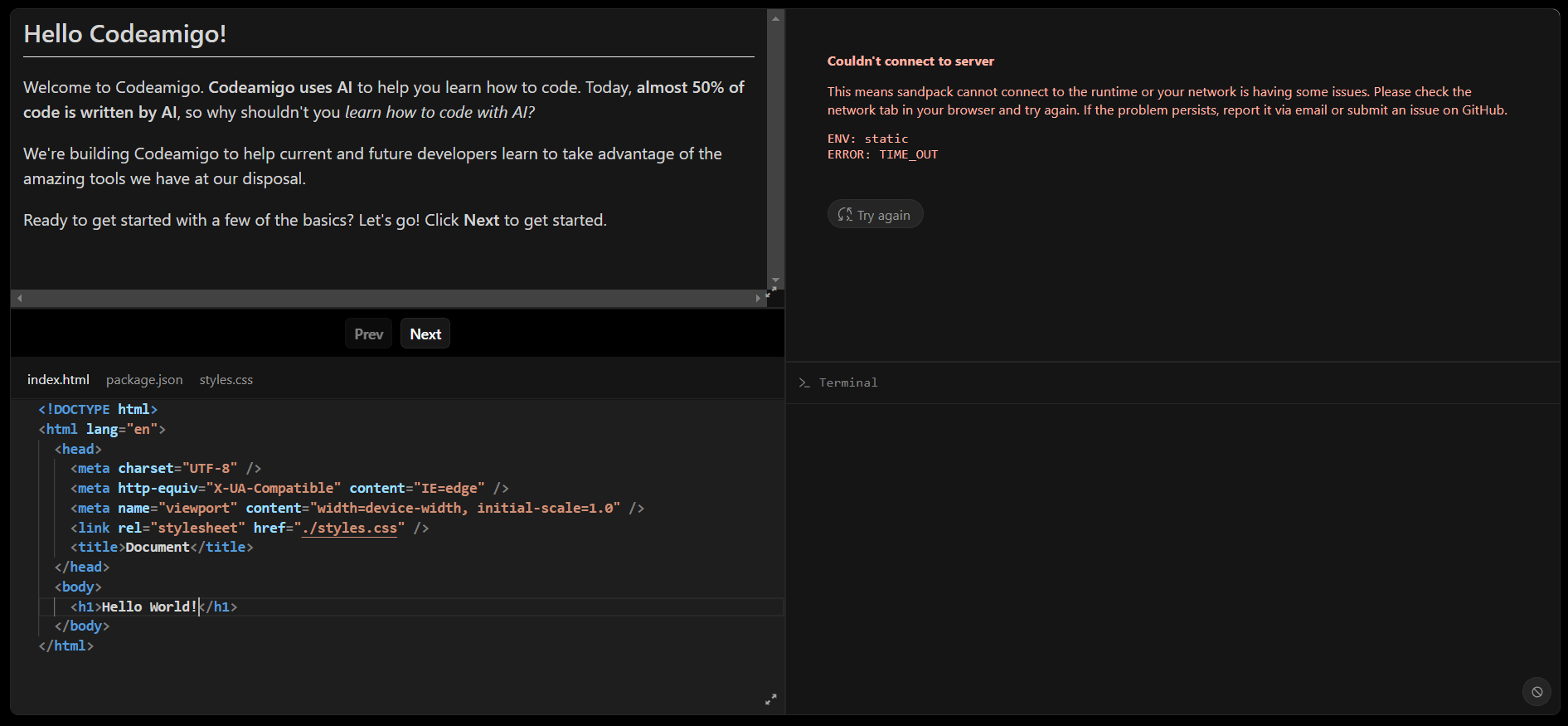Click the meta charset="UTF-8" code line
The width and height of the screenshot is (1568, 726).
click(166, 469)
